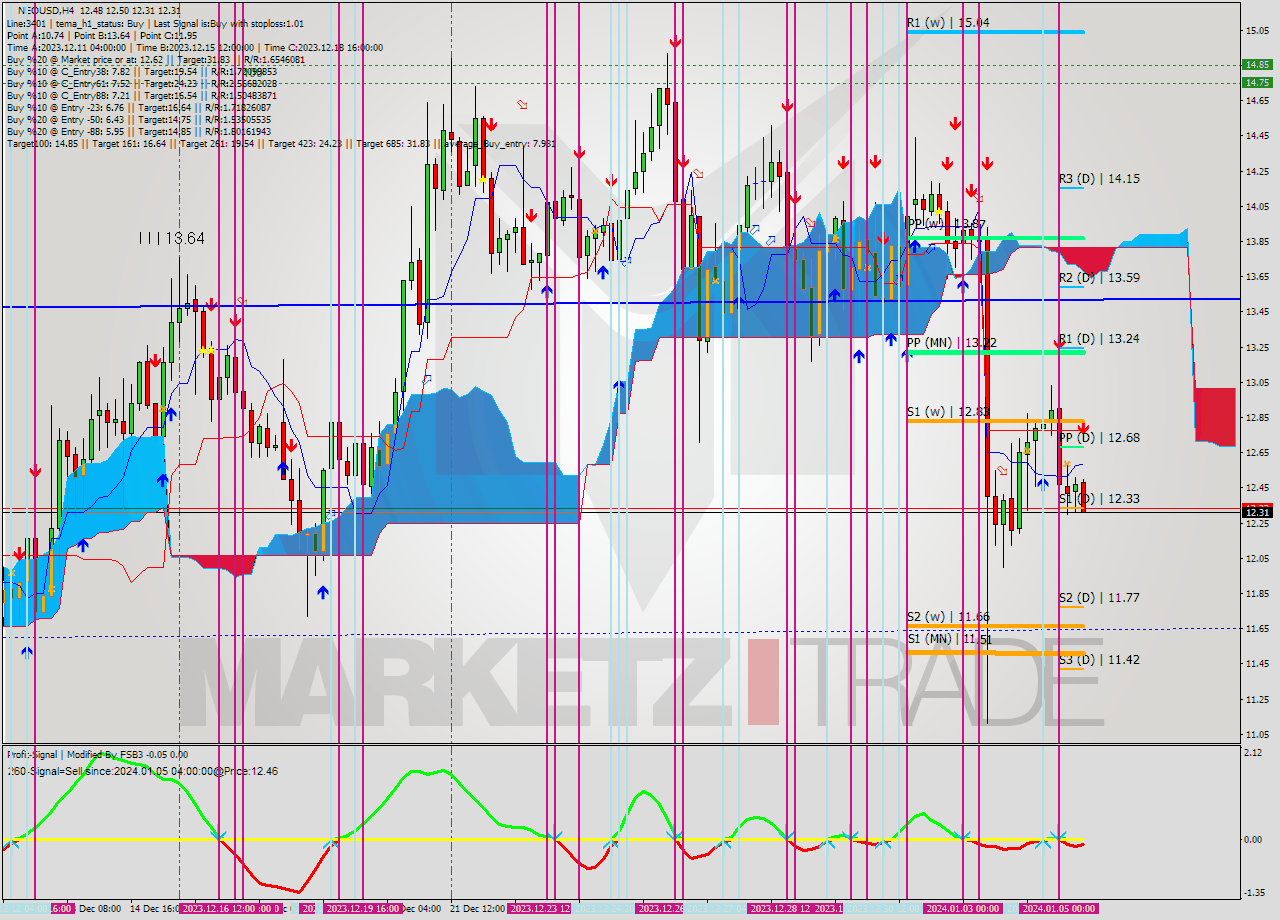Select the 260-Signal=Sell since text
Image resolution: width=1280 pixels, height=920 pixels.
(142, 771)
